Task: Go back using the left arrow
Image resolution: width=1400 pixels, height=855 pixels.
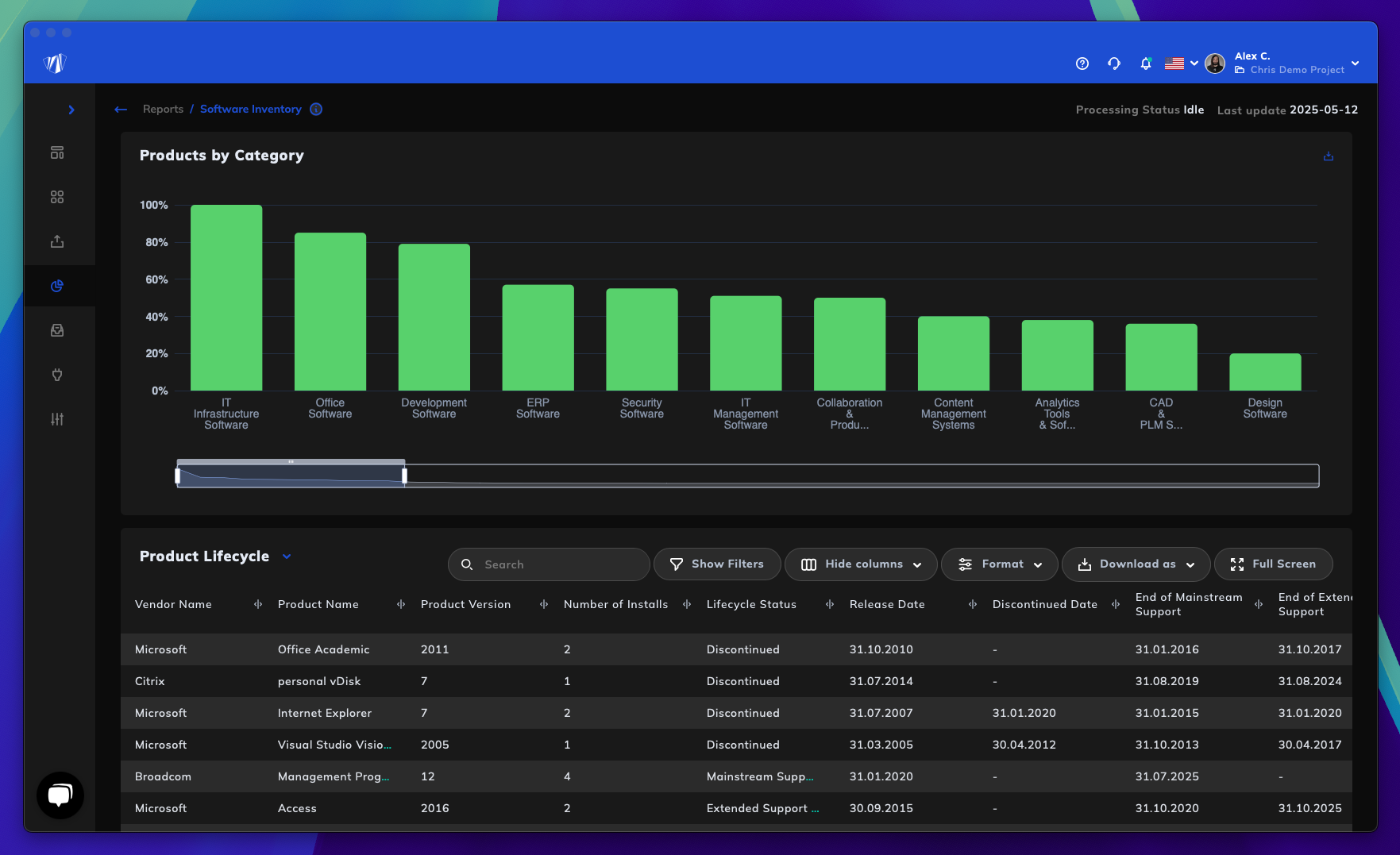Action: click(x=121, y=110)
